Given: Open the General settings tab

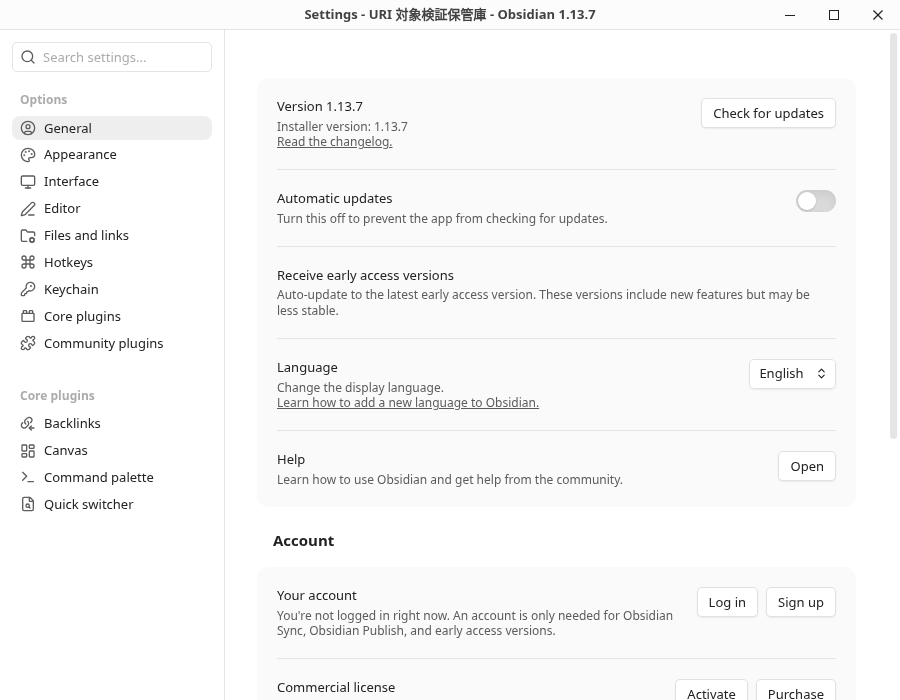Looking at the screenshot, I should tap(112, 128).
